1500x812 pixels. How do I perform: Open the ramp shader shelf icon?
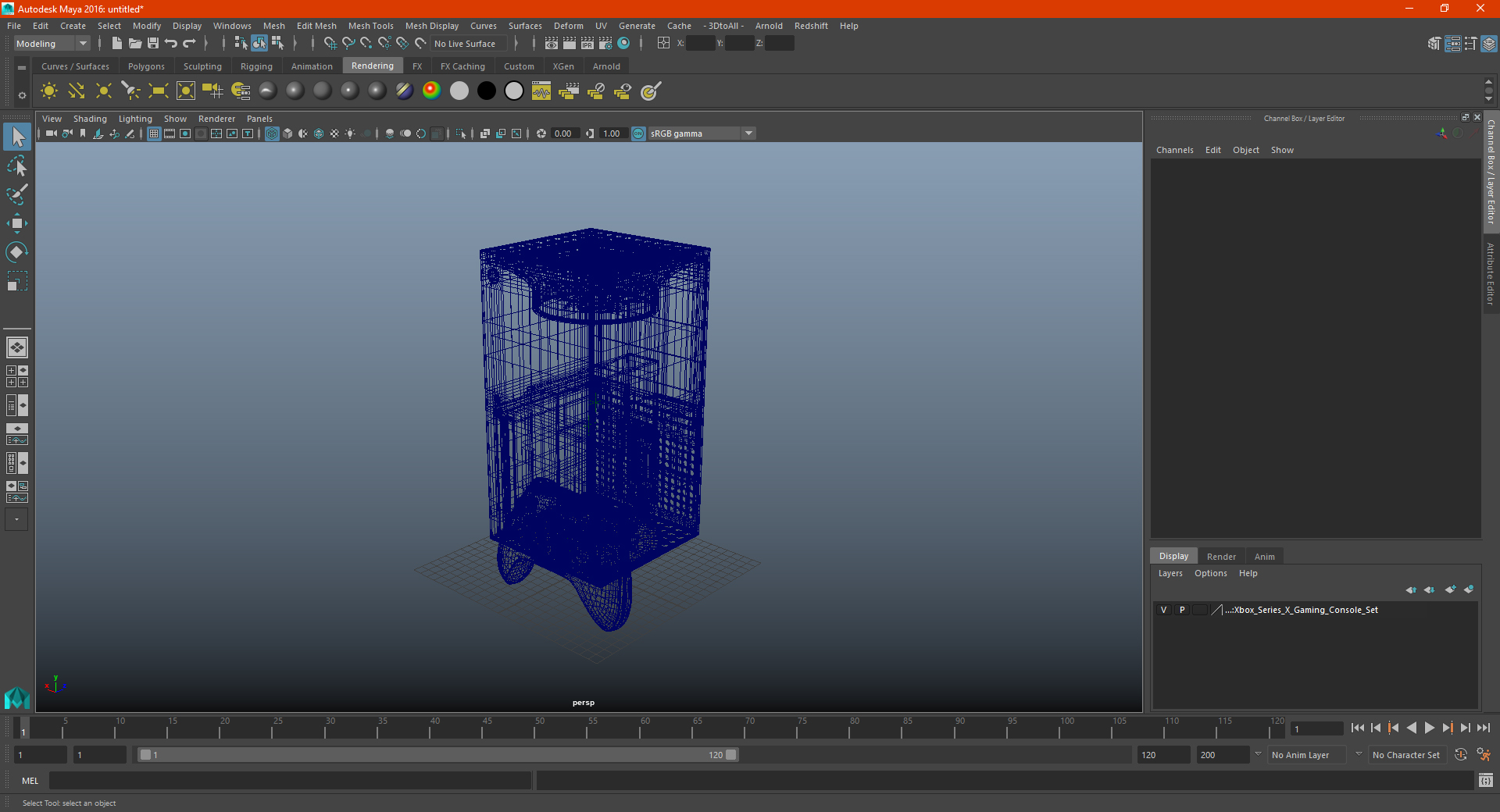[431, 91]
